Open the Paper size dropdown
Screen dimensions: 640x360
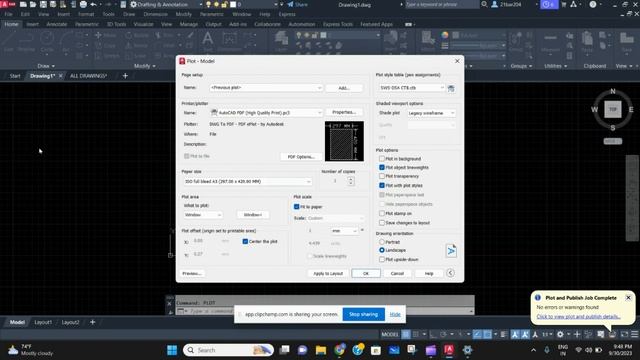(247, 181)
